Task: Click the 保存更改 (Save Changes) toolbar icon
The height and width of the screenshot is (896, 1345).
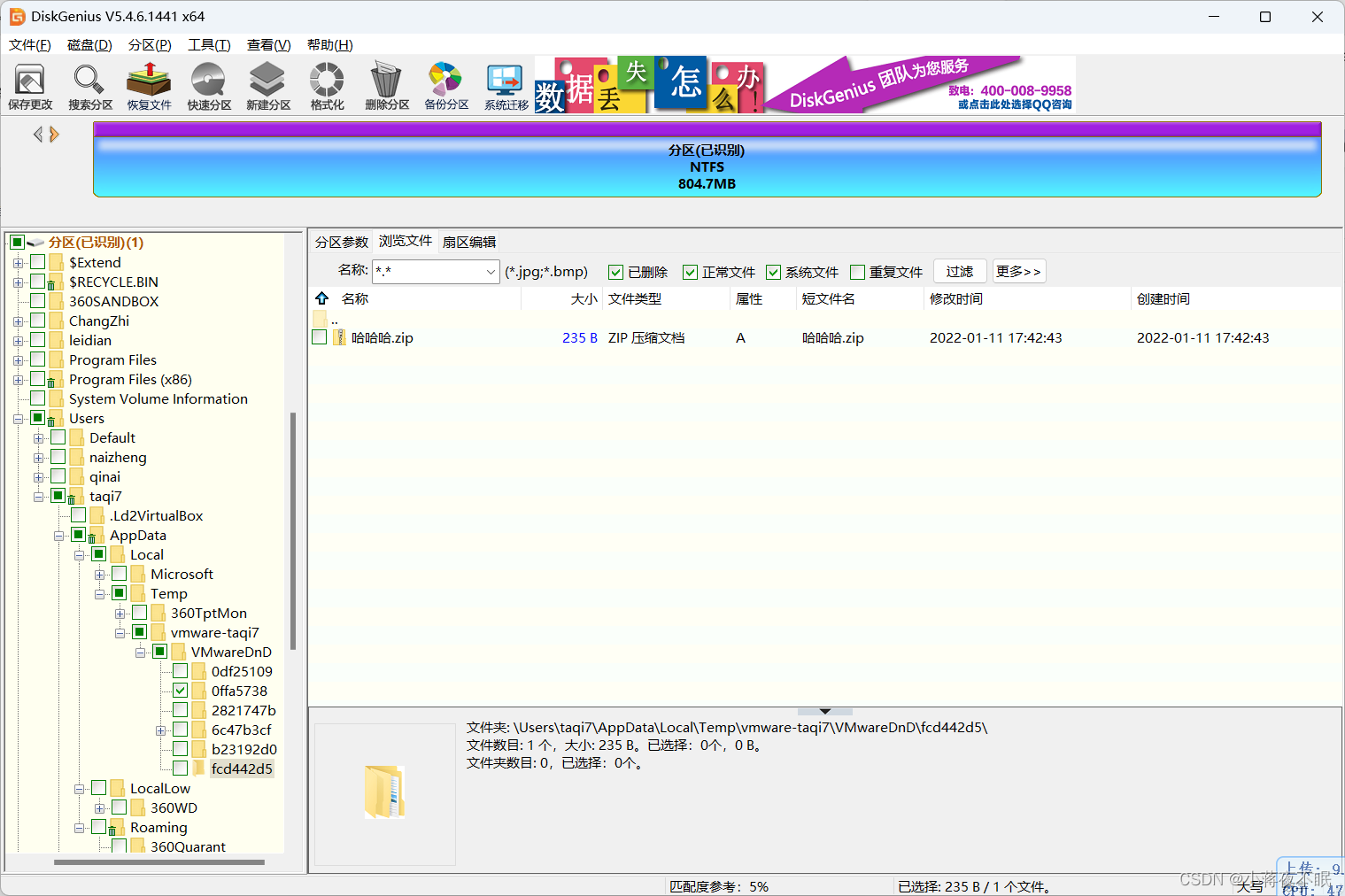Action: pos(30,85)
